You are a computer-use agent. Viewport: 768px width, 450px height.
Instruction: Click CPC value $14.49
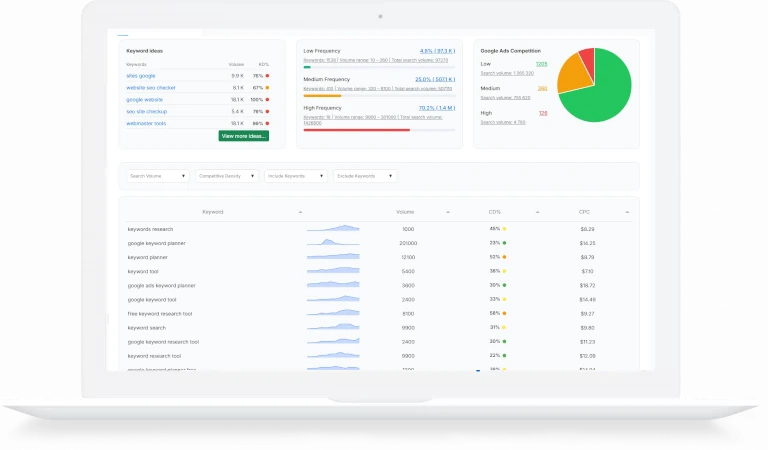point(587,300)
